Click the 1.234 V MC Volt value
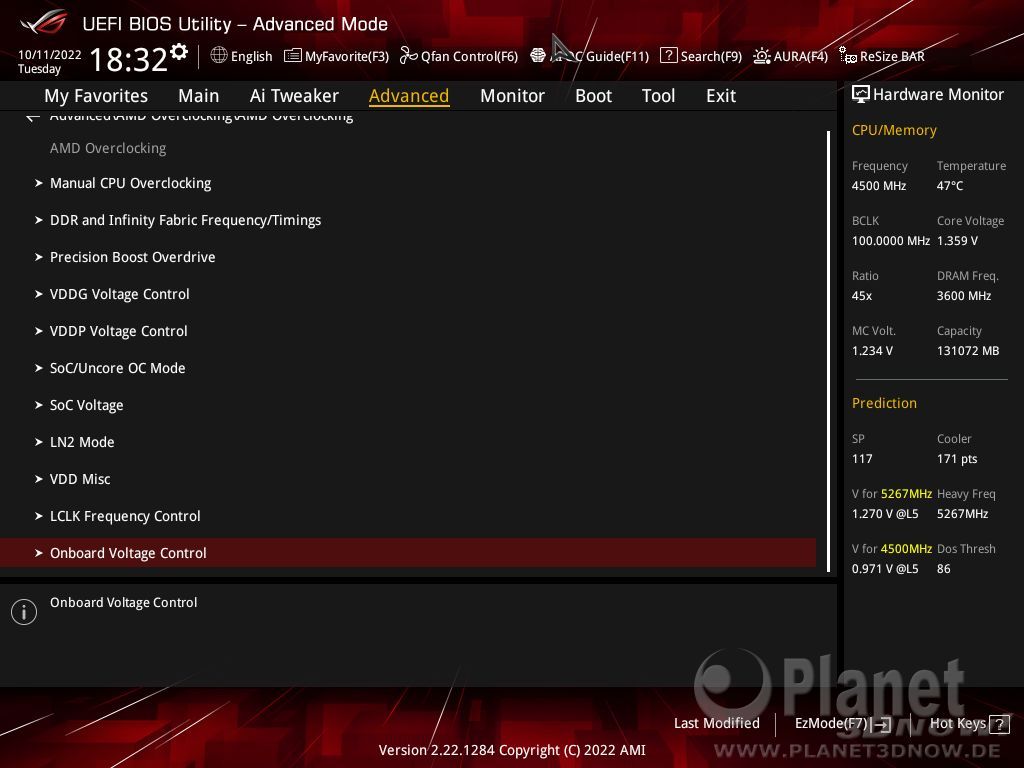The width and height of the screenshot is (1024, 768). click(x=872, y=351)
